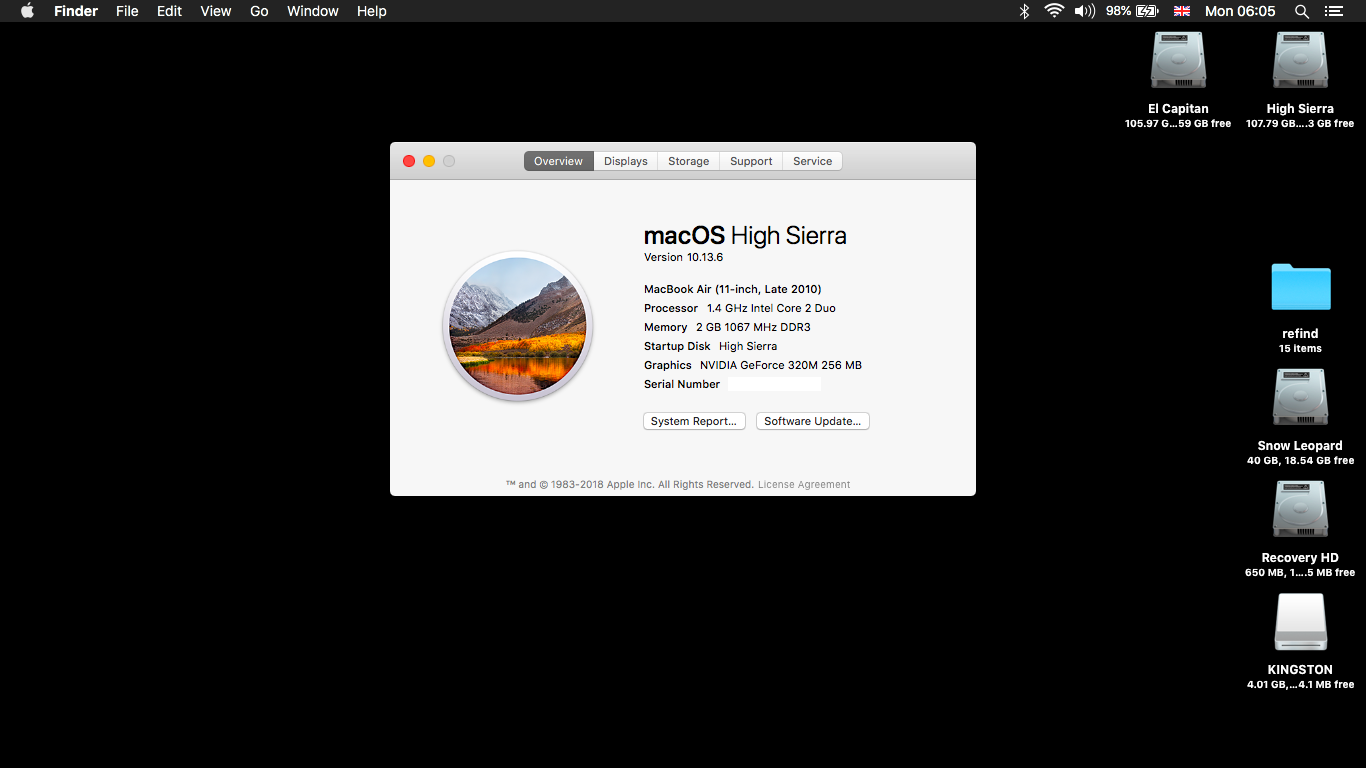This screenshot has width=1366, height=768.
Task: Open the Help menu
Action: tap(372, 11)
